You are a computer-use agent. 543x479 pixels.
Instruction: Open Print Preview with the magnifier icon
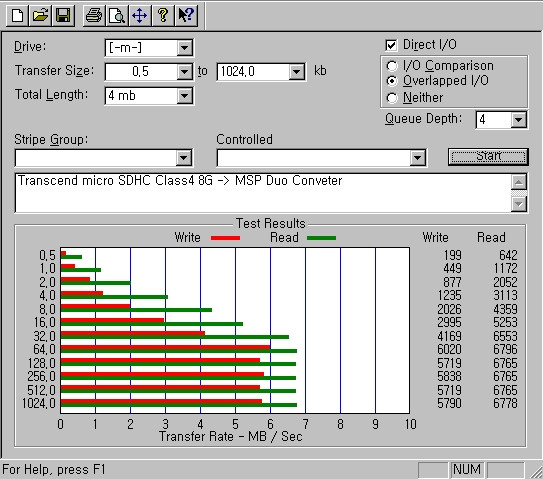tap(117, 16)
